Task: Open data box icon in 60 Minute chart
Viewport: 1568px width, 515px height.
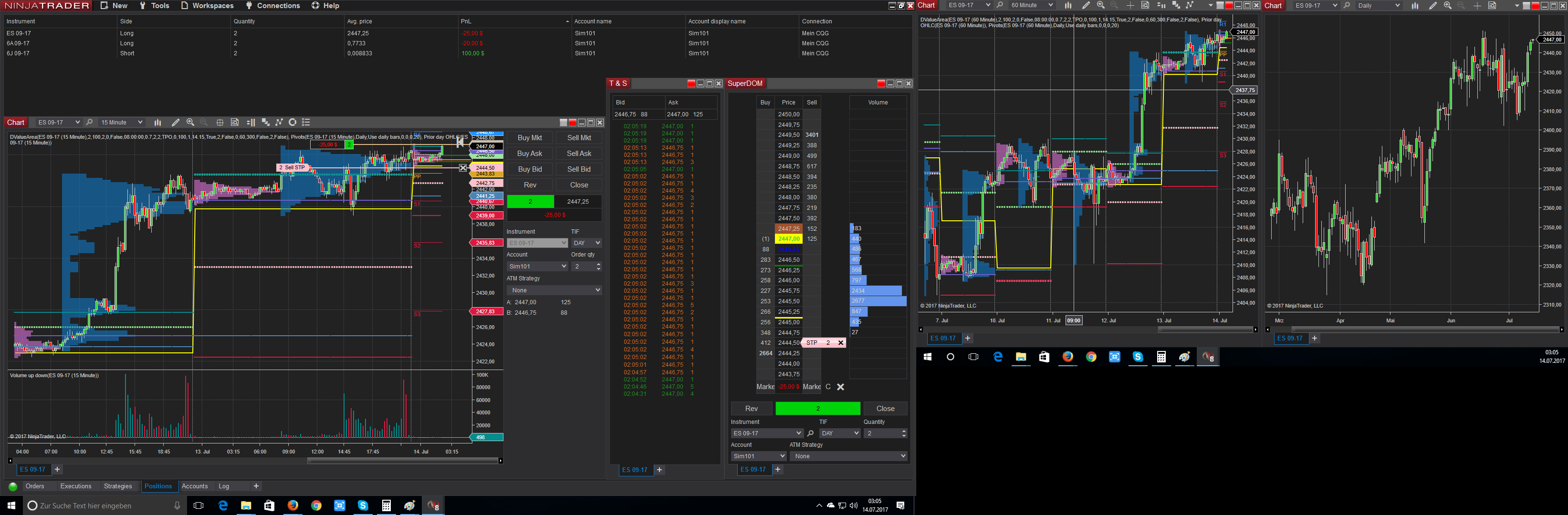Action: (1145, 5)
